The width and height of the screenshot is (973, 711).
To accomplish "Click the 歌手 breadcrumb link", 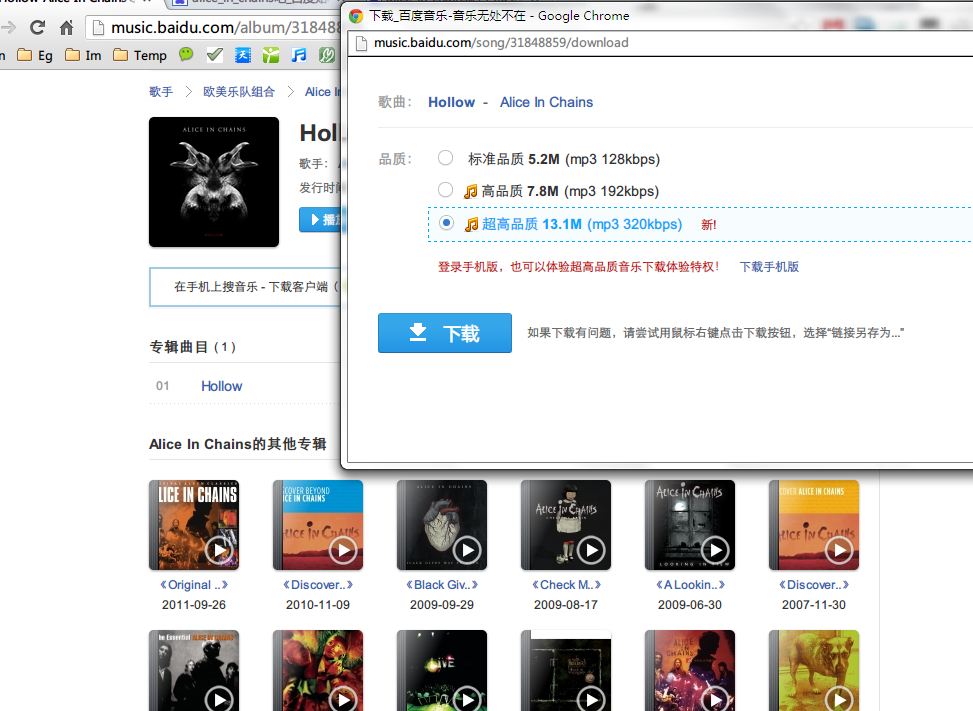I will [x=161, y=92].
